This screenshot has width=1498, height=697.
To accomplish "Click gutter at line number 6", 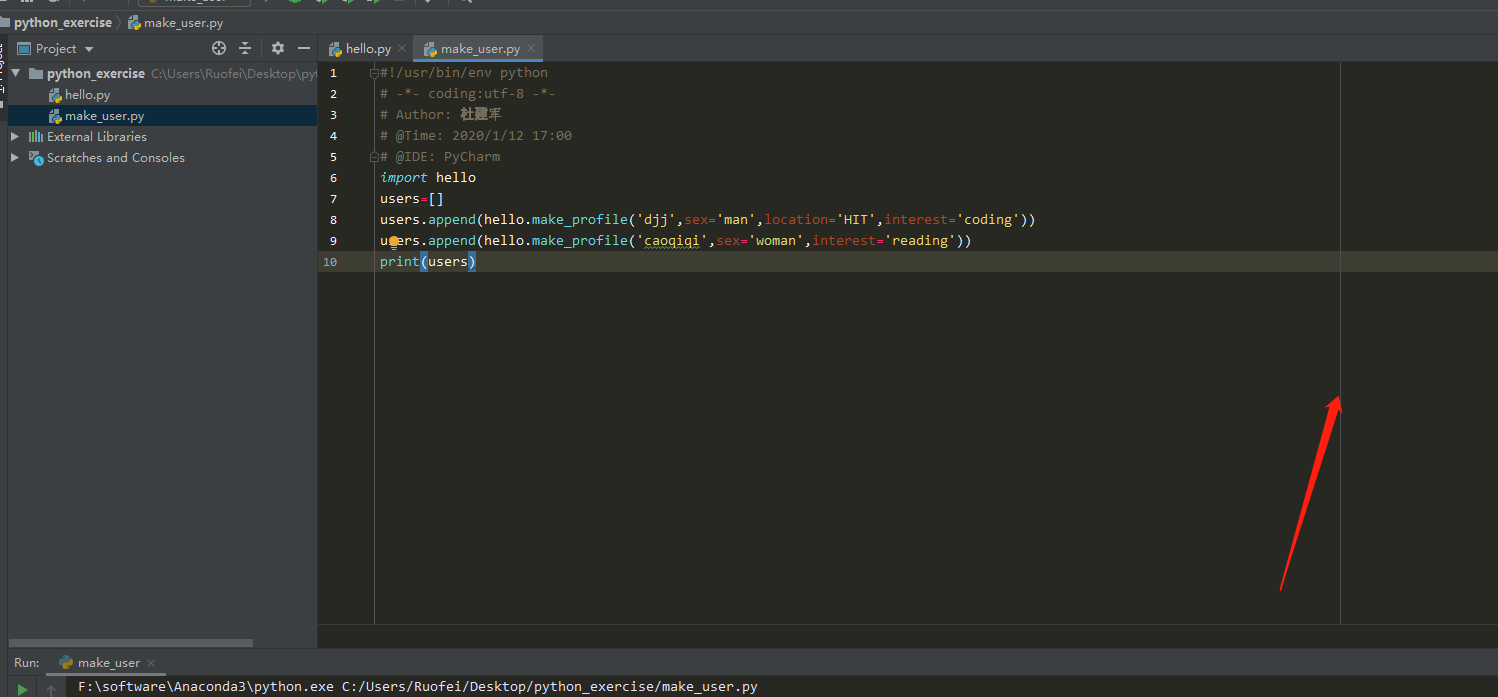I will 333,178.
